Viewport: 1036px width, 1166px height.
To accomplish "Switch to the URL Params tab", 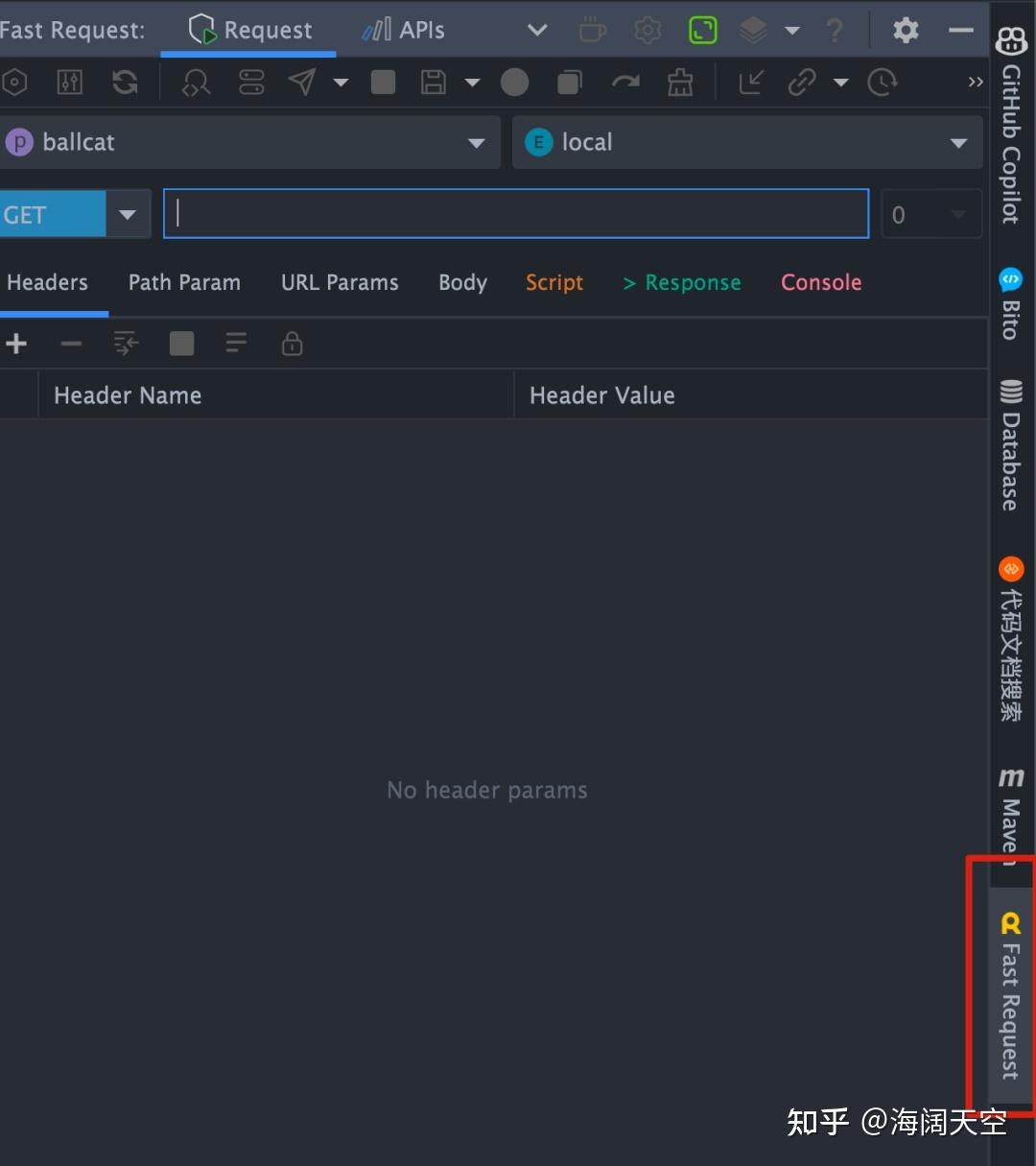I will pos(340,282).
